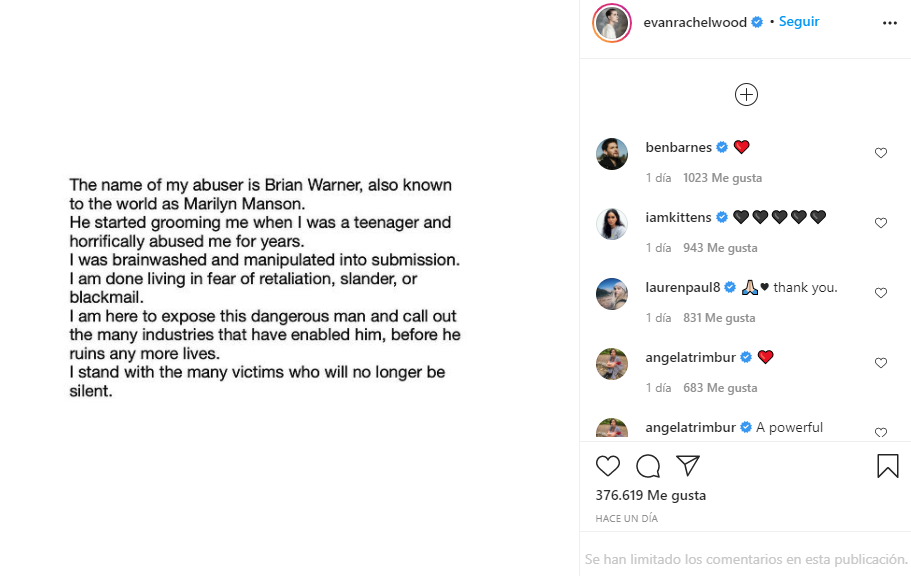View the 1023 Me gusta likes on benbarnes comment

pyautogui.click(x=722, y=178)
